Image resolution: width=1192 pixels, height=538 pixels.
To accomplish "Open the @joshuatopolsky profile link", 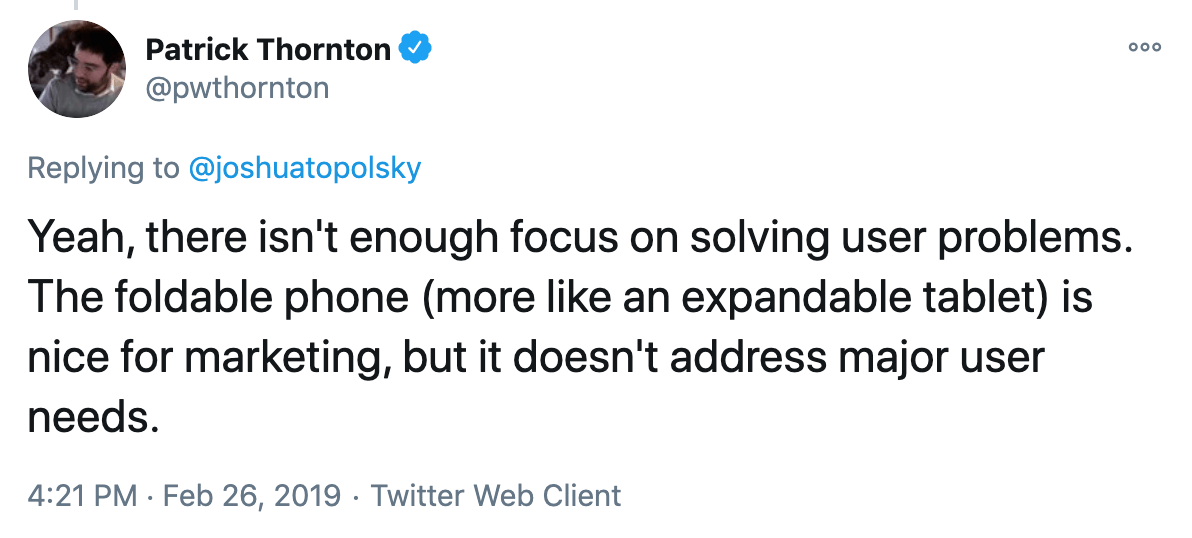I will [305, 167].
